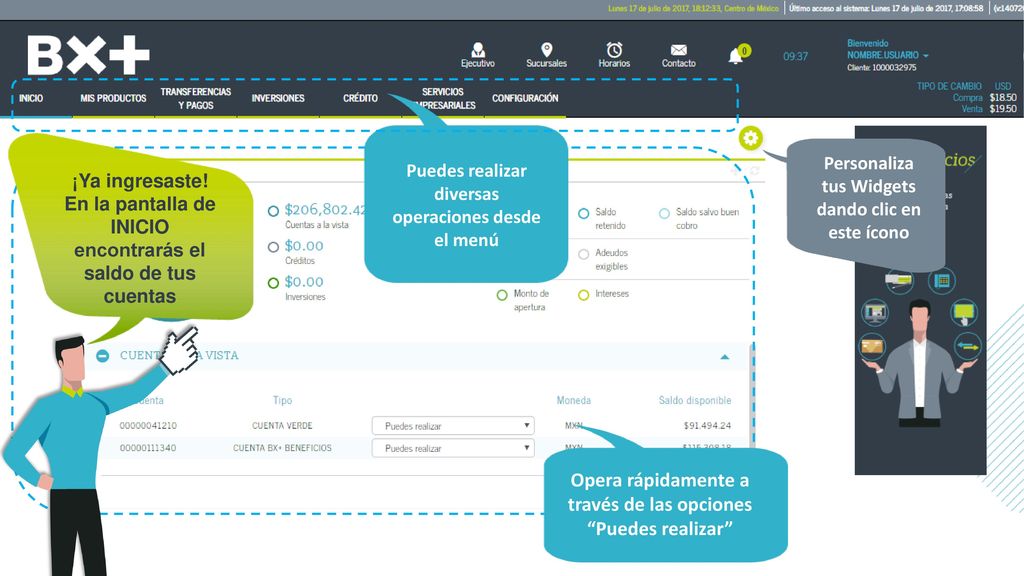Screen dimensions: 1024x576
Task: Open the CONFIGURACIÓN menu
Action: tap(525, 98)
